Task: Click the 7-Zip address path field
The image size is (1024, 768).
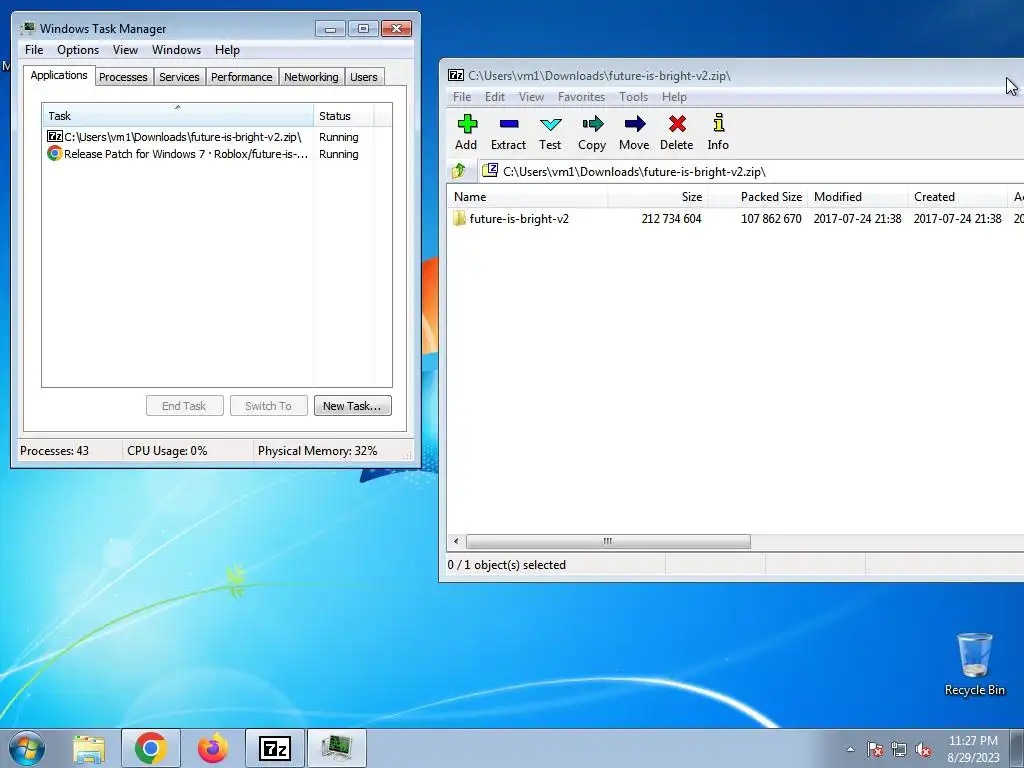Action: coord(751,172)
